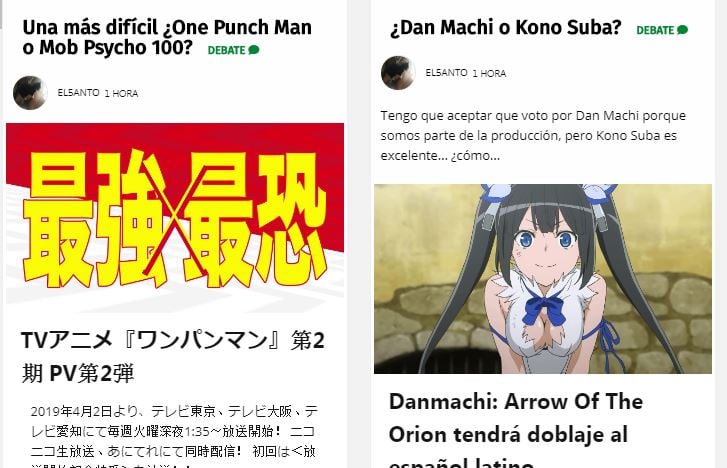
Task: Click ELSANTO username on the left post
Action: point(78,93)
